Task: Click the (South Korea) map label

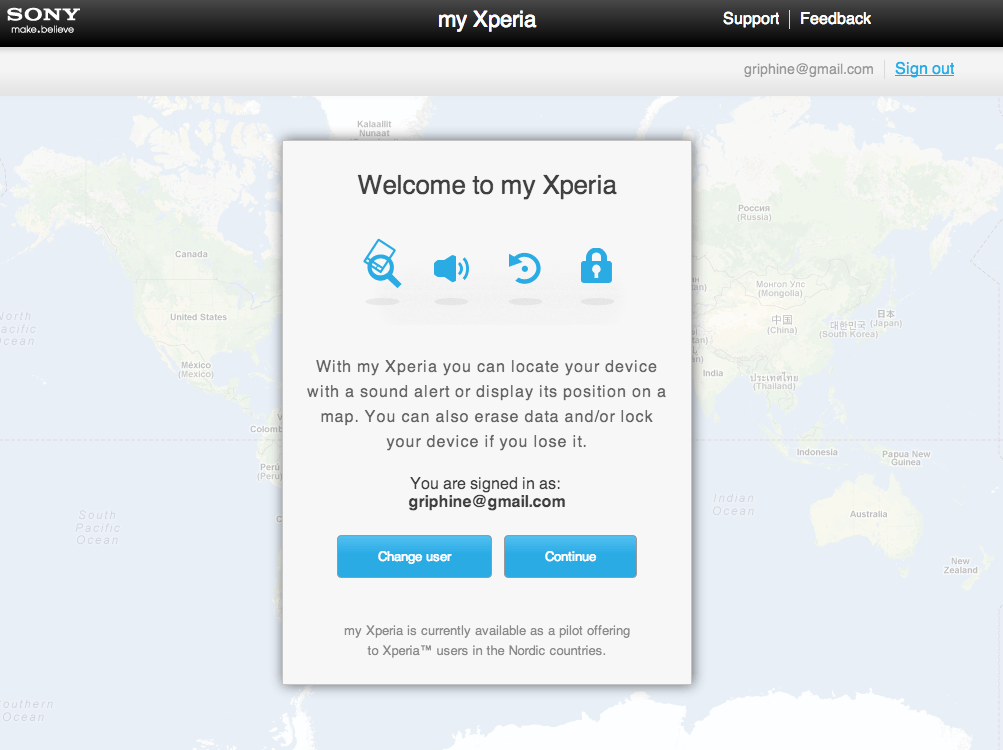Action: pos(849,330)
